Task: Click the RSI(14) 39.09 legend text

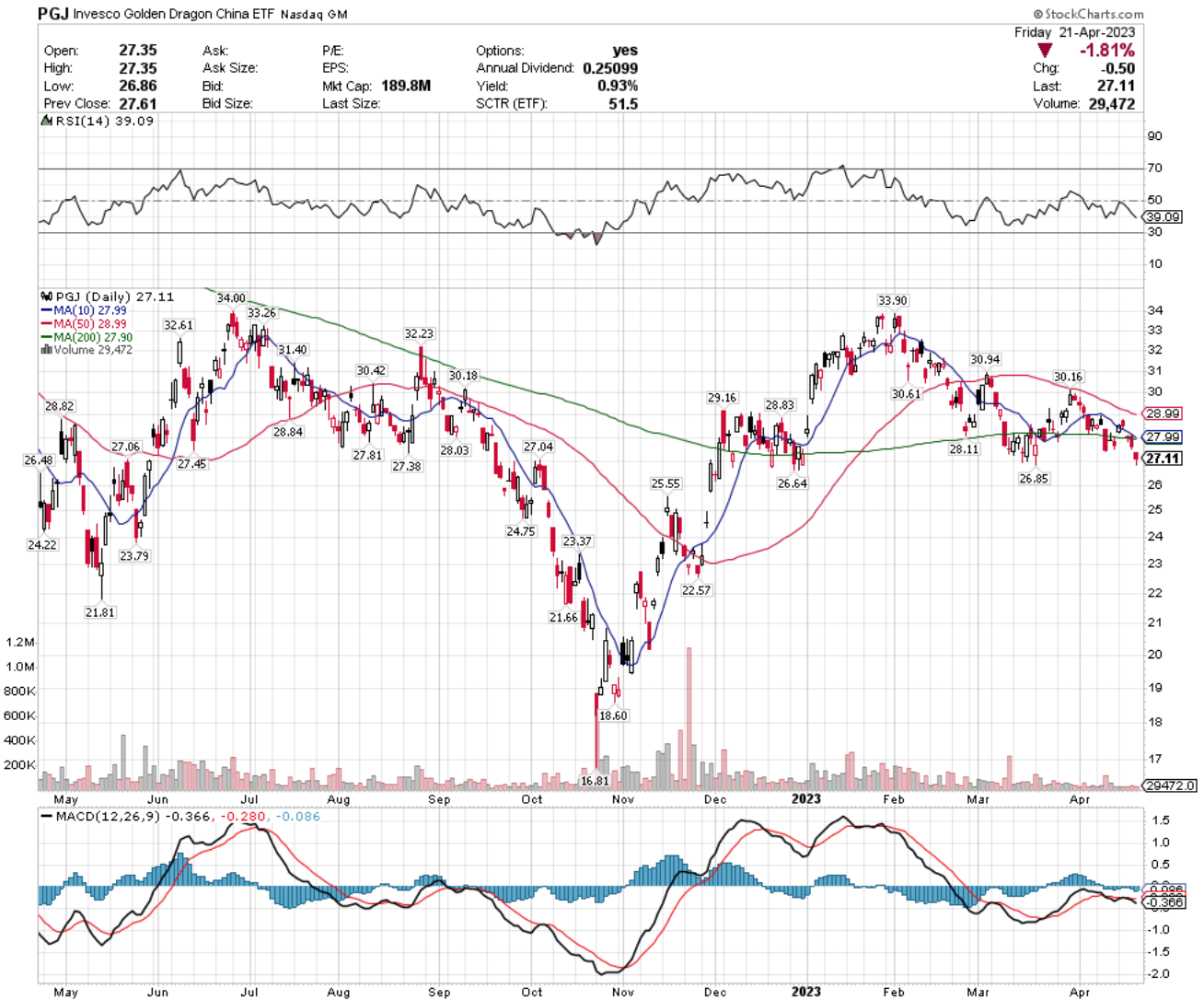Action: tap(104, 121)
